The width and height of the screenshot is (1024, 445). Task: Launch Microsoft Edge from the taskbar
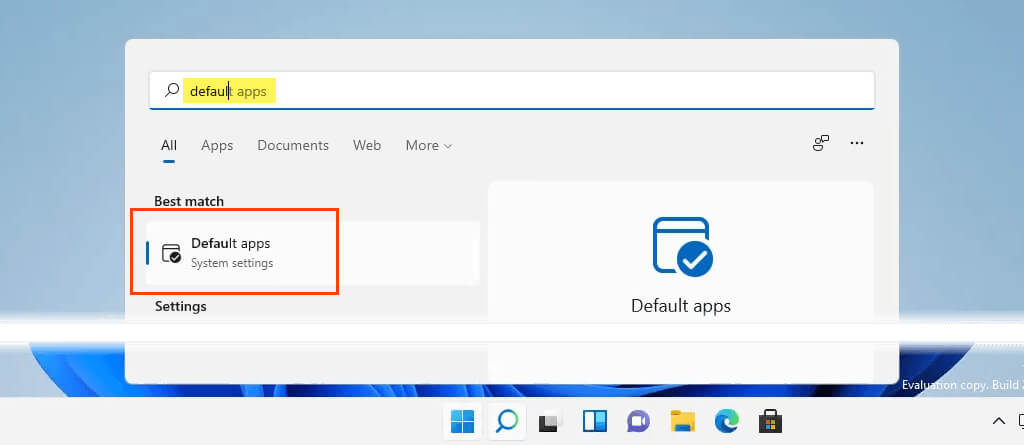click(x=726, y=421)
